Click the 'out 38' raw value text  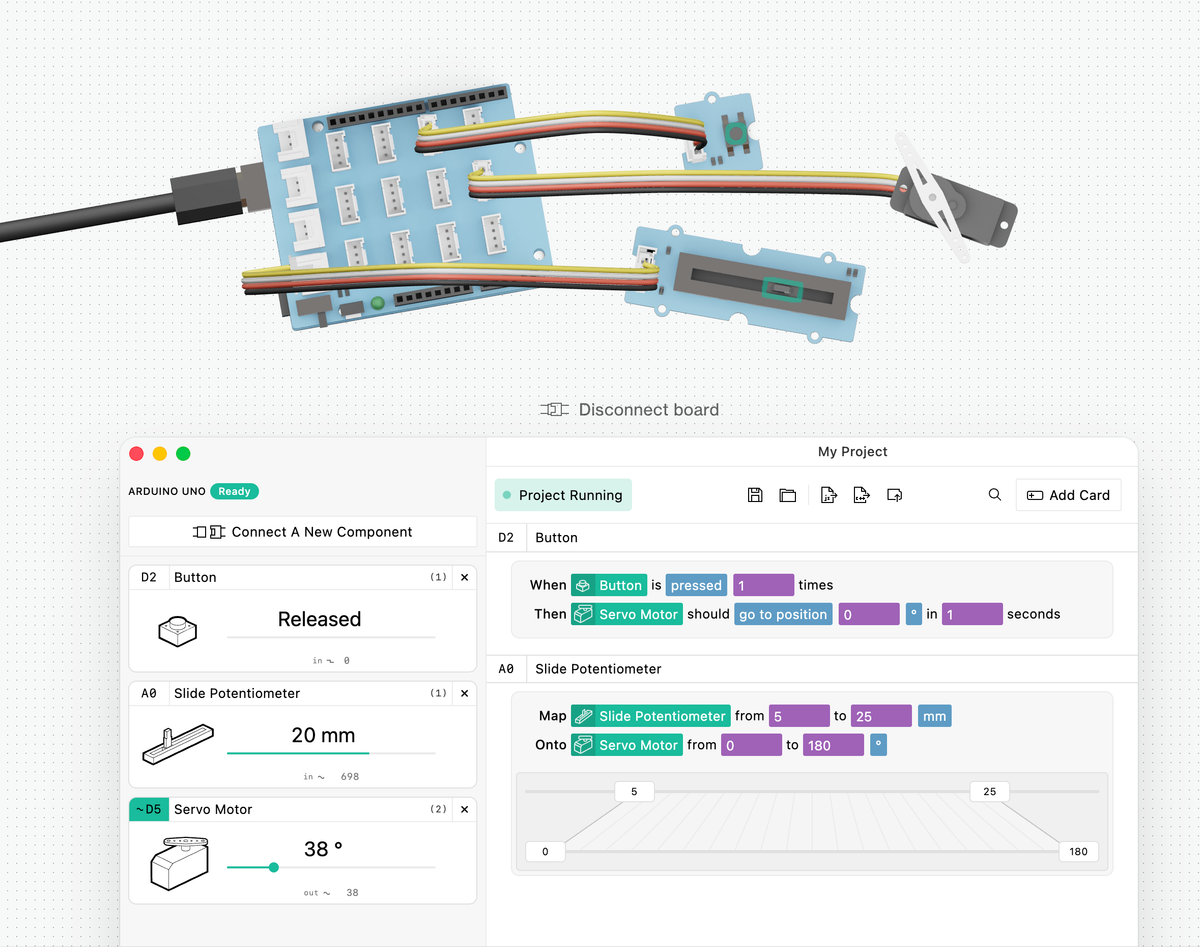pos(331,892)
